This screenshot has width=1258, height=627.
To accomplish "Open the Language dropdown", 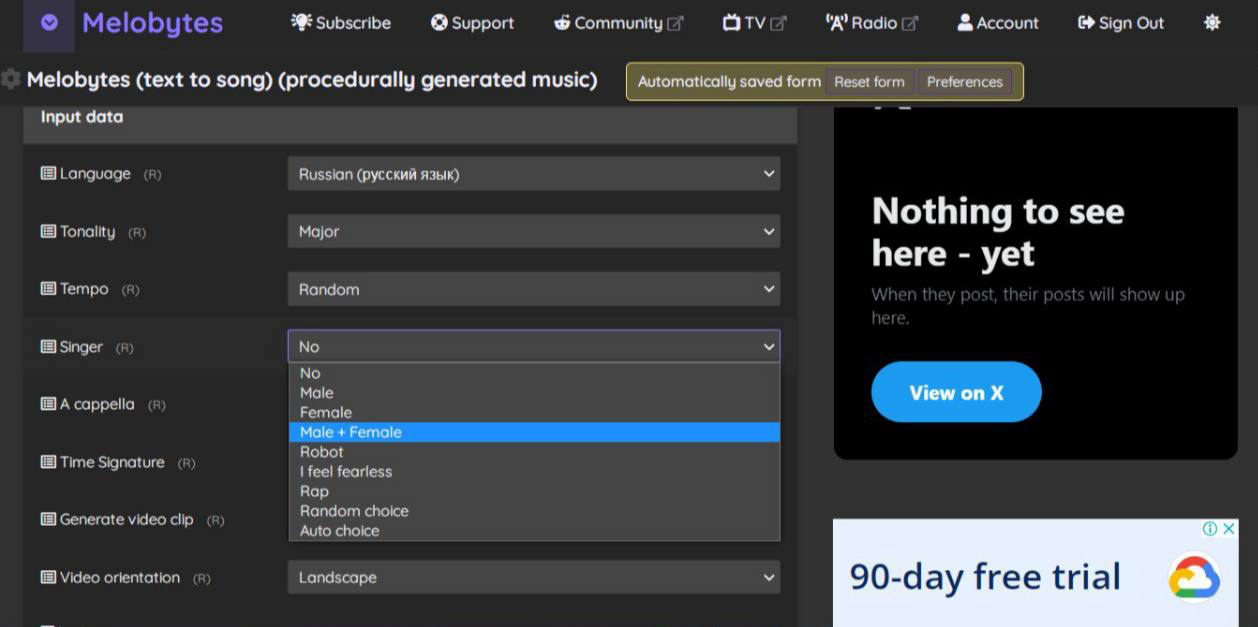I will 533,174.
